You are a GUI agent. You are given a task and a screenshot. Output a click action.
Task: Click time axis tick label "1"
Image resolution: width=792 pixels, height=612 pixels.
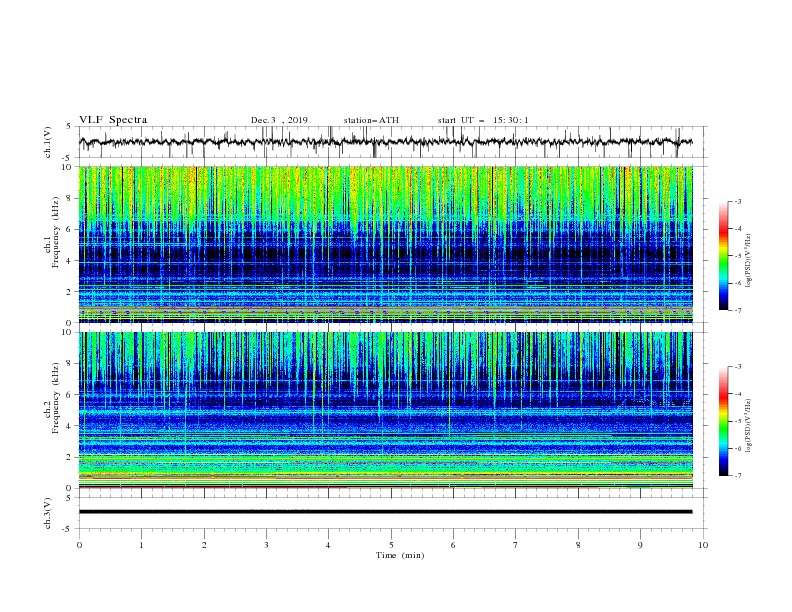click(142, 545)
